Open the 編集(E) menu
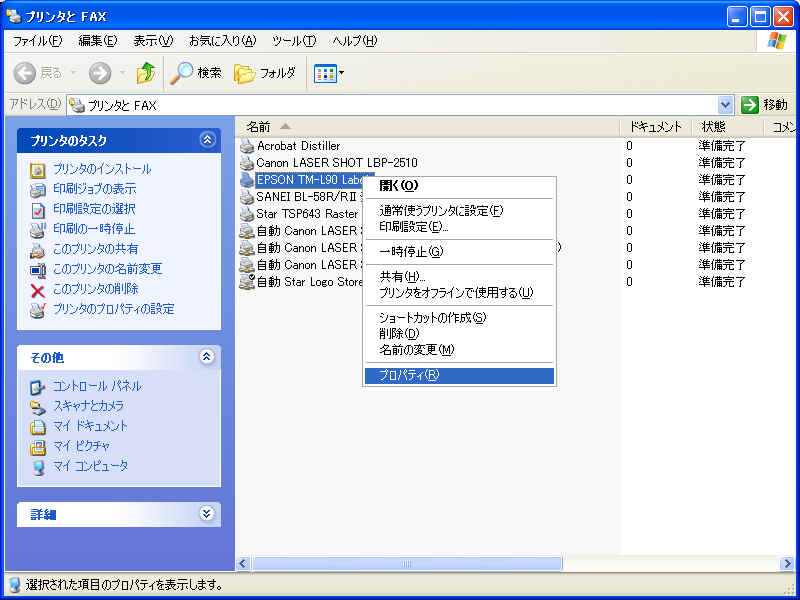The height and width of the screenshot is (600, 800). [x=97, y=41]
